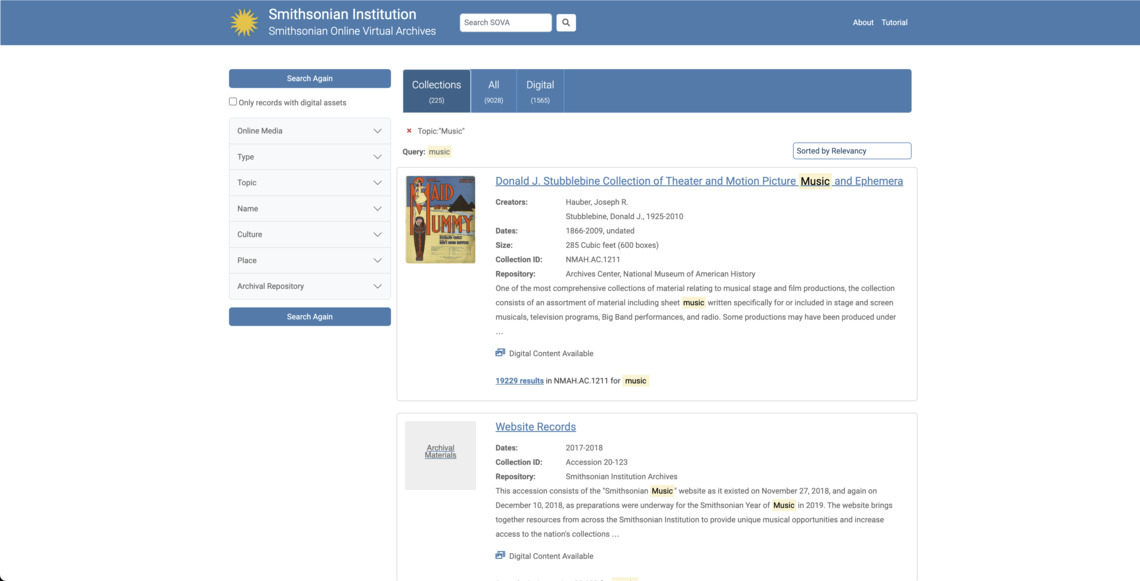The image size is (1140, 581).
Task: Switch to the Digital results tab
Action: (539, 89)
